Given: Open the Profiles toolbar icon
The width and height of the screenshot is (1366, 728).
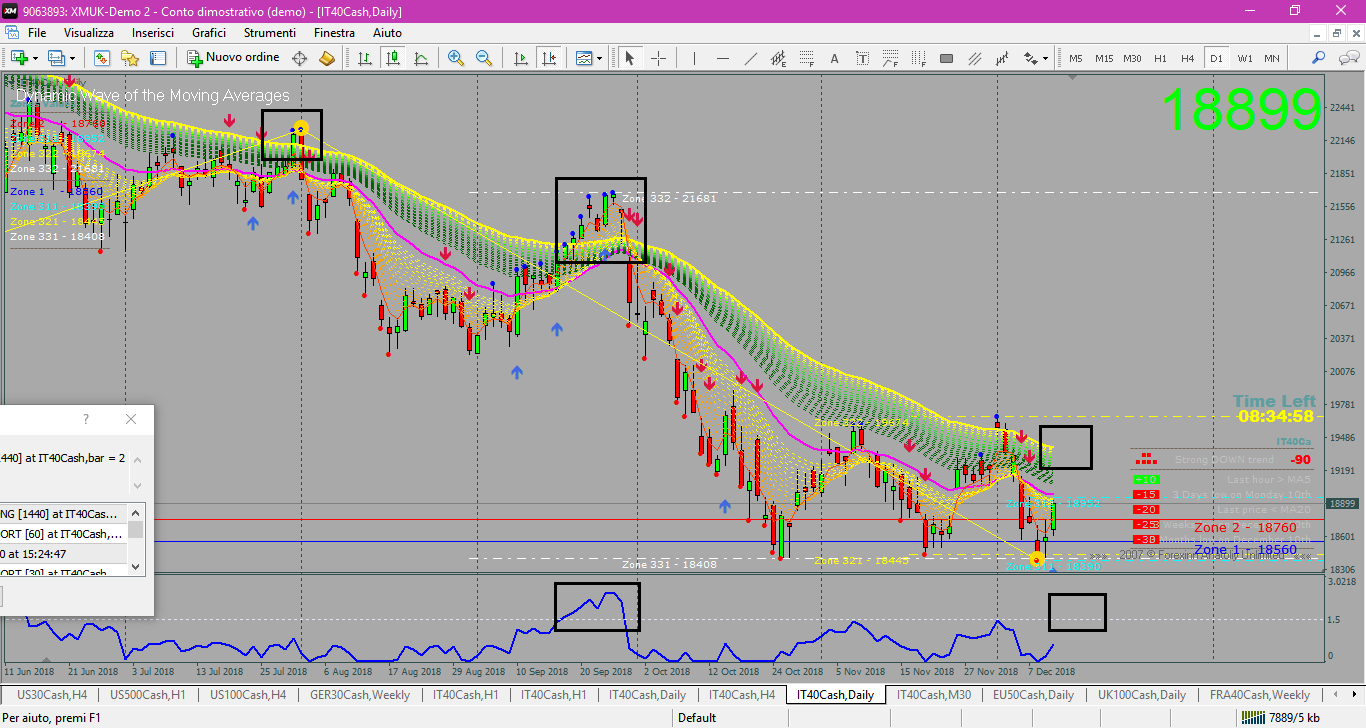Looking at the screenshot, I should point(58,58).
